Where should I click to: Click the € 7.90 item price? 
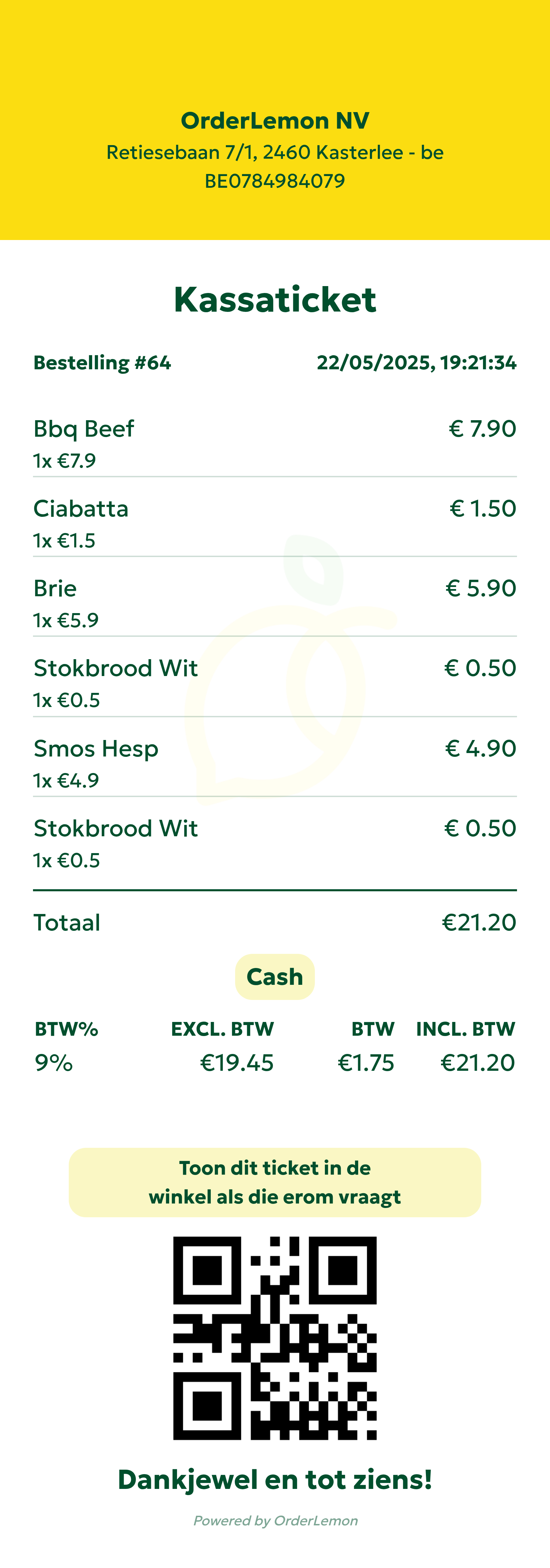click(x=483, y=429)
